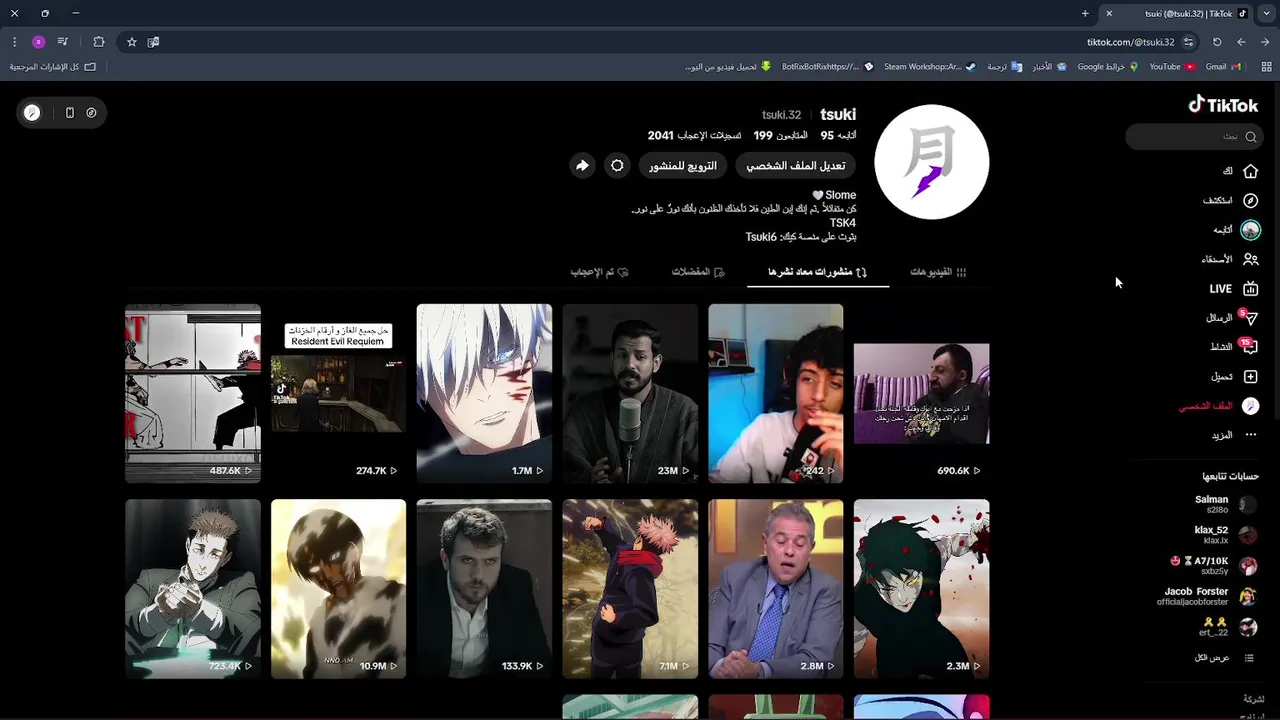1280x720 pixels.
Task: Click the share arrow button on profile
Action: (x=582, y=166)
